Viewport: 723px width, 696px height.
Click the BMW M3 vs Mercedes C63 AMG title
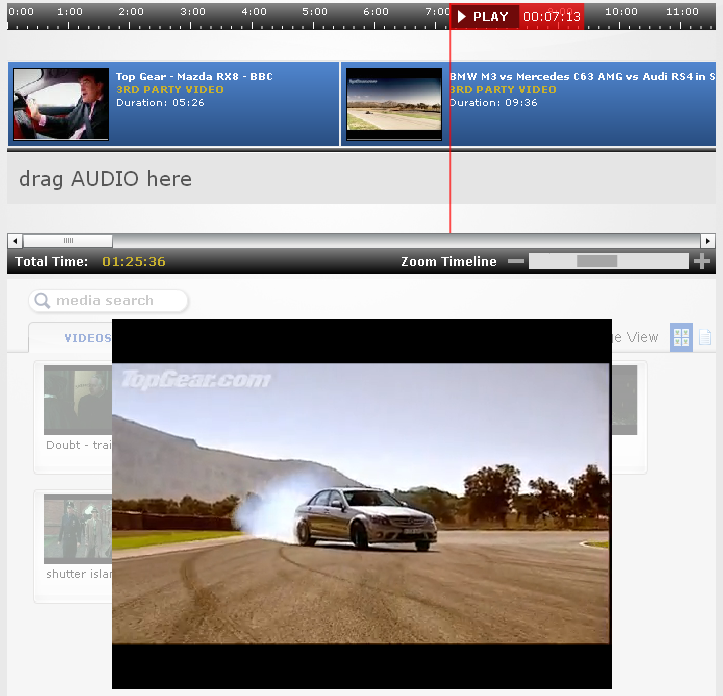pos(583,77)
